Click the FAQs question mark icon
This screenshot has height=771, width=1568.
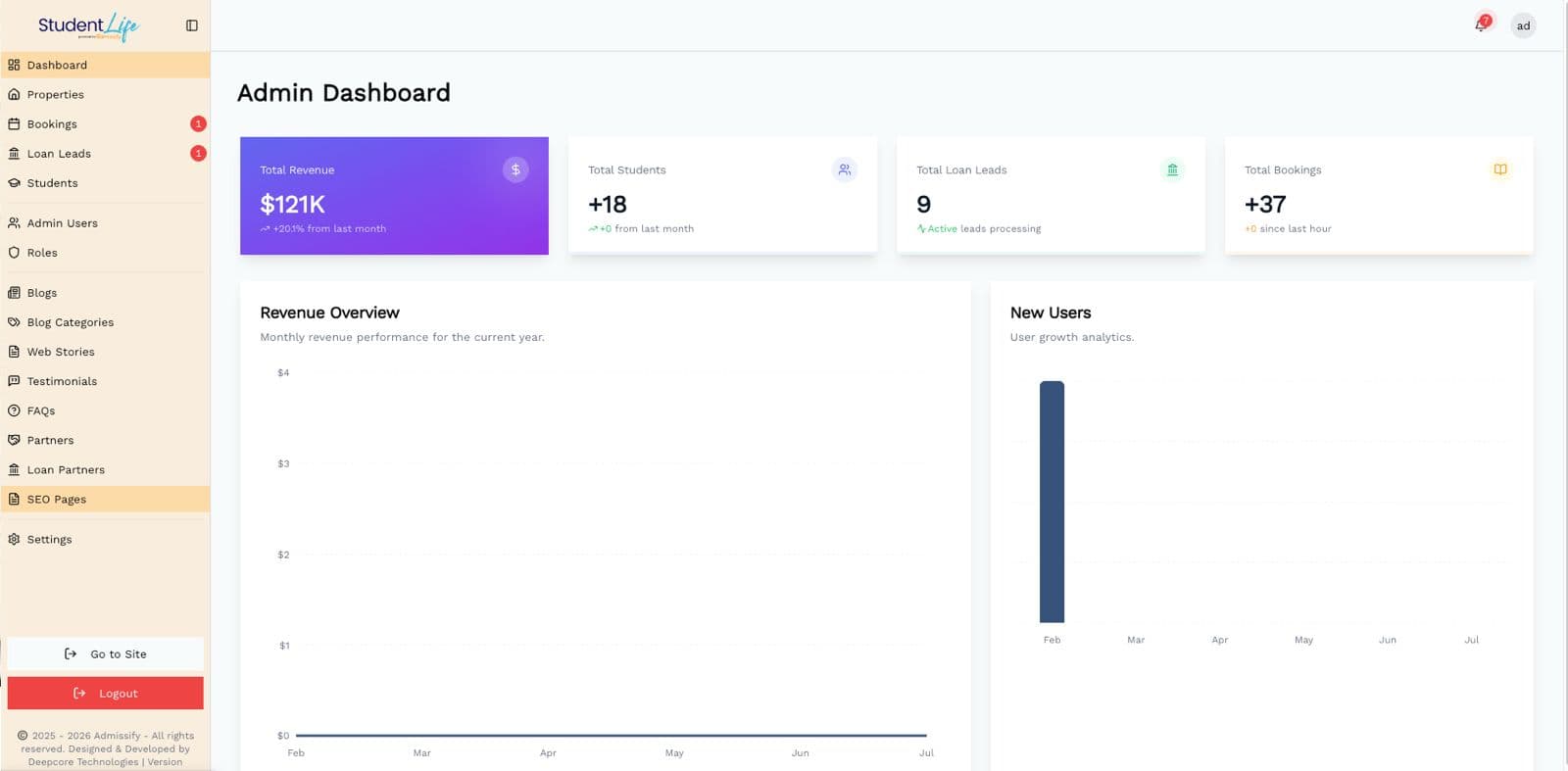click(14, 410)
